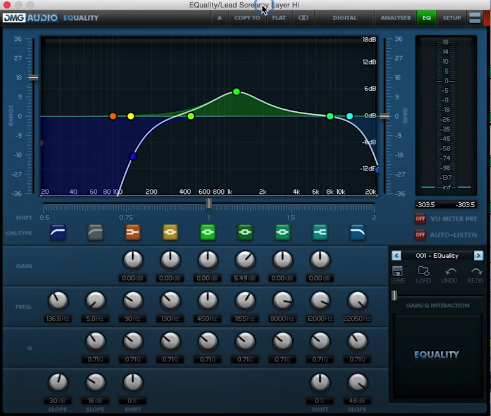491x416 pixels.
Task: Click the 5.0Hz frequency knob
Action: click(95, 301)
